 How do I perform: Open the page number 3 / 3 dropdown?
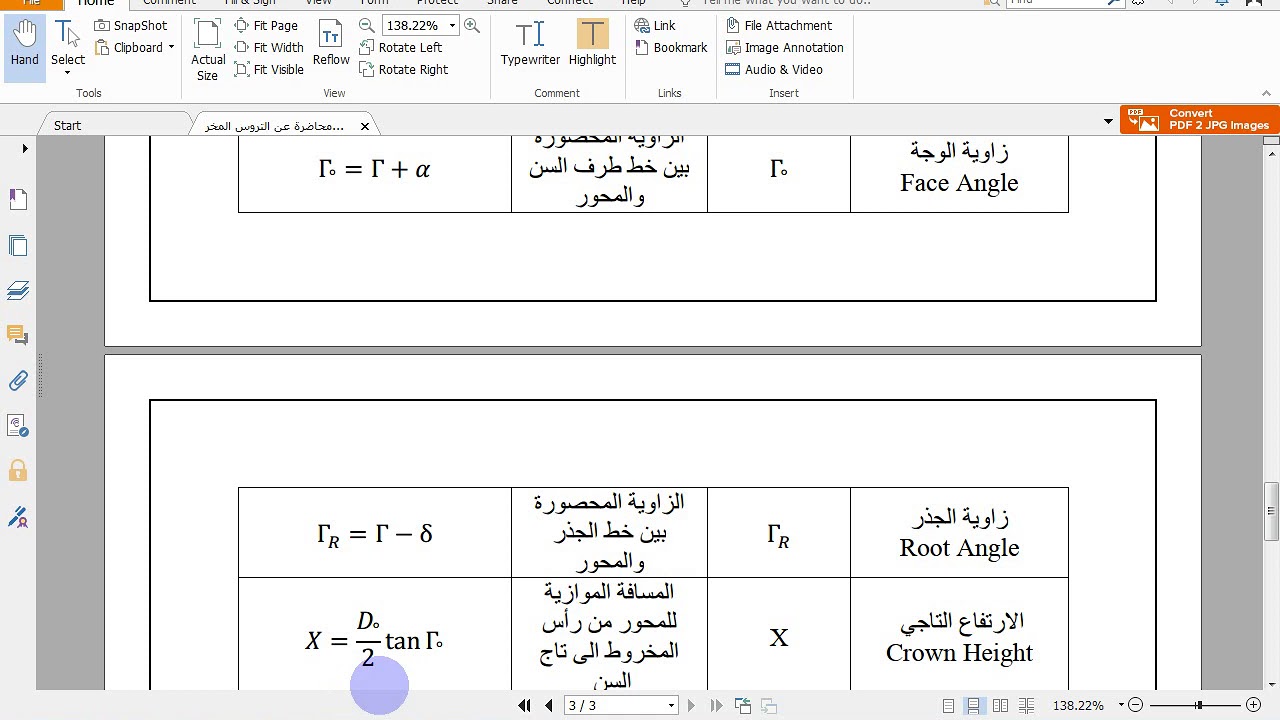click(x=671, y=706)
